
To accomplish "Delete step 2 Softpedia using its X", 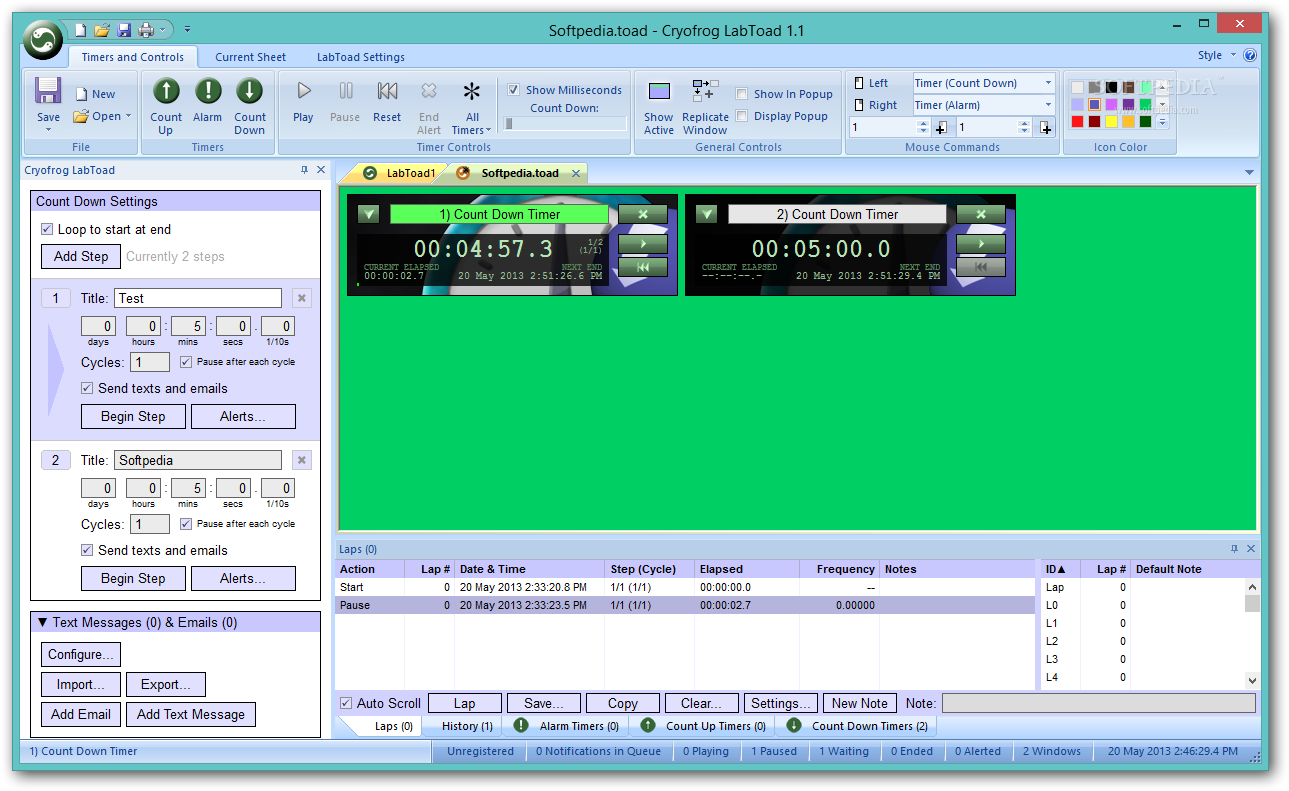I will click(302, 460).
